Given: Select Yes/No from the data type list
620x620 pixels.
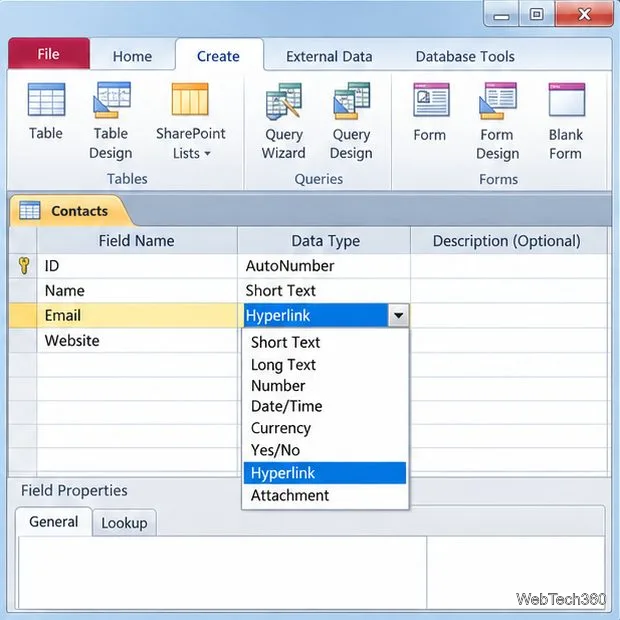Looking at the screenshot, I should [325, 450].
